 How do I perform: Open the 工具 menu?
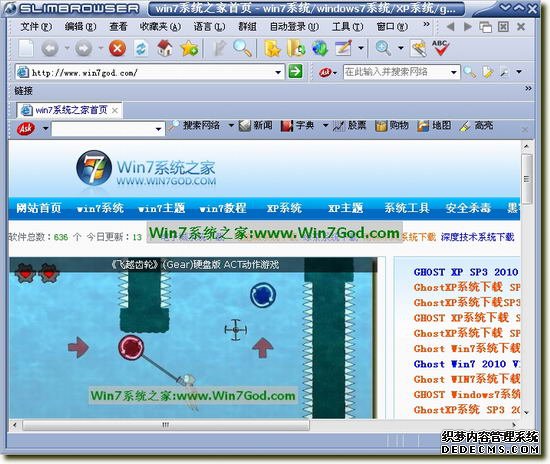tap(347, 26)
